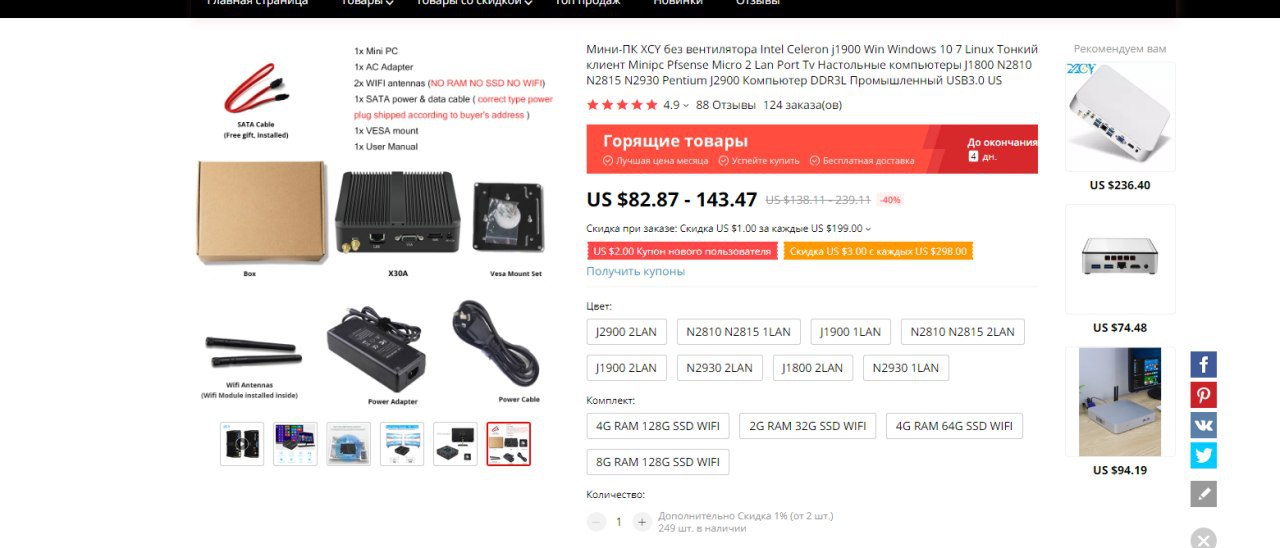Pick the N2930 1LAN variant
The width and height of the screenshot is (1280, 548).
coord(905,368)
